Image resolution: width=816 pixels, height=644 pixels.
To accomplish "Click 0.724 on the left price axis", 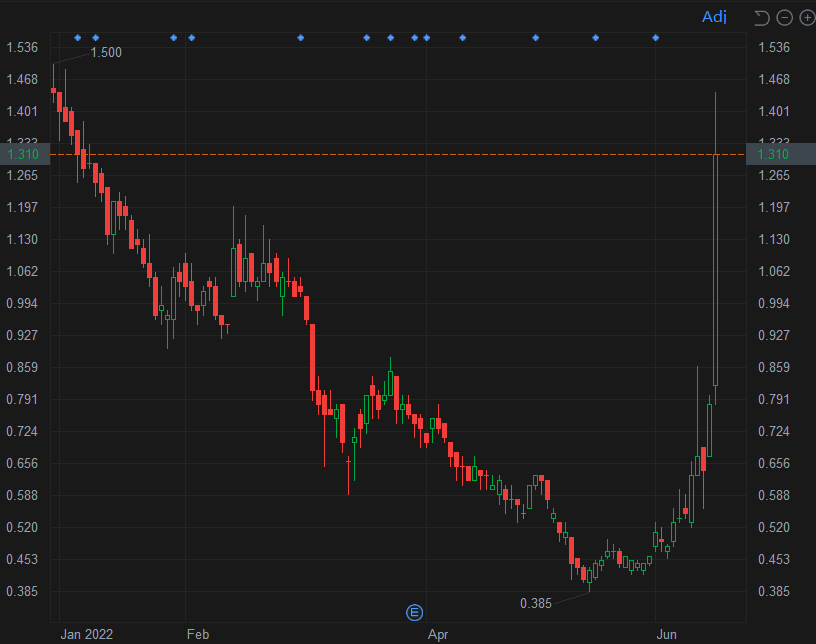I will click(22, 431).
